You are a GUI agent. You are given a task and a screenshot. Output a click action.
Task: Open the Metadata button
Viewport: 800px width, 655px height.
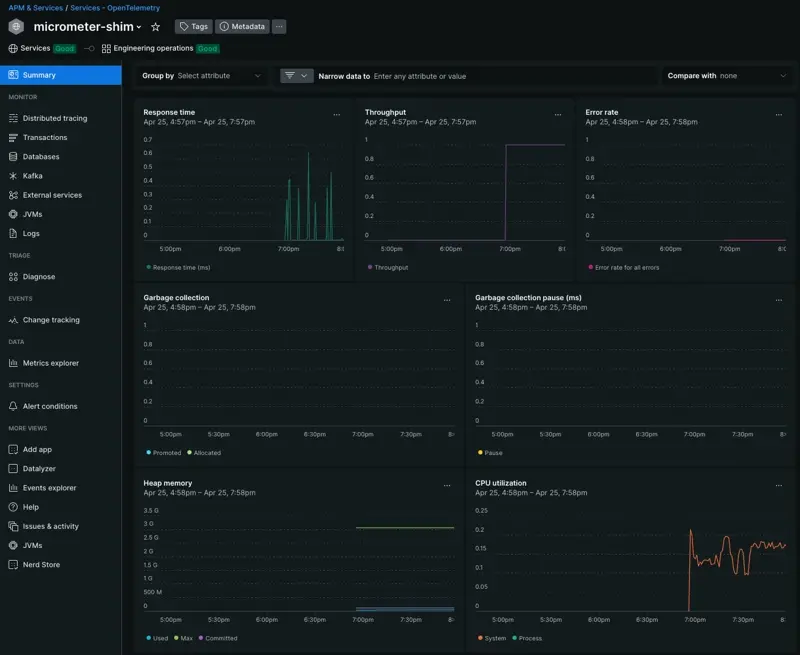pyautogui.click(x=242, y=27)
